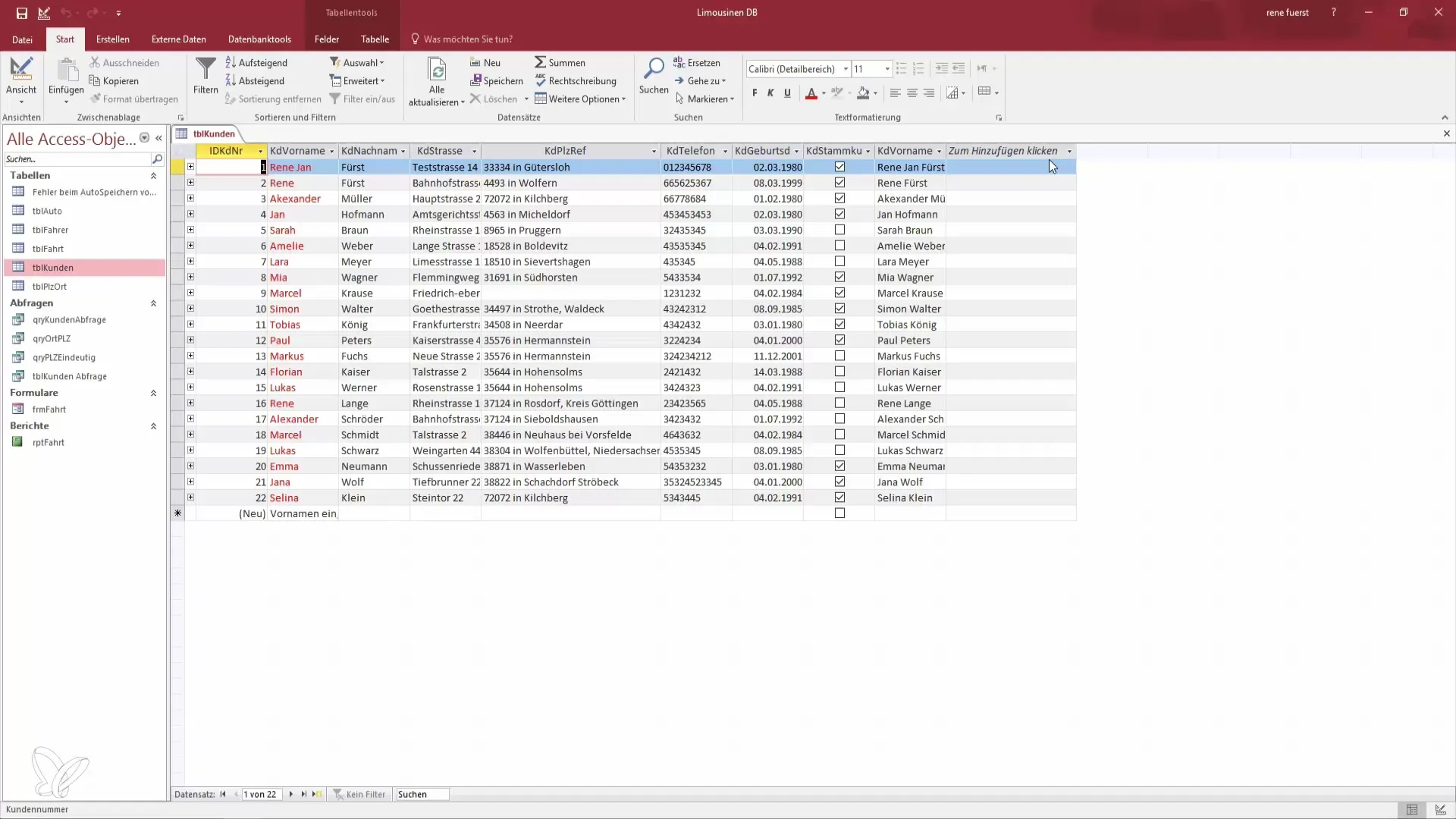The height and width of the screenshot is (819, 1456).
Task: Sort descending with Absteigend
Action: (x=255, y=81)
